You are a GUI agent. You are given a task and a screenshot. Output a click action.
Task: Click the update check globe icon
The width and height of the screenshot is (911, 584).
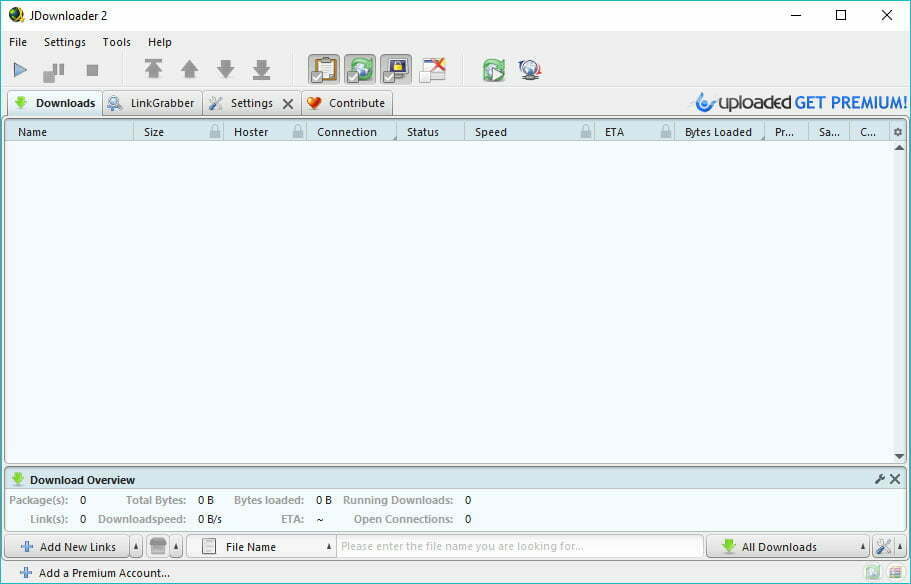529,70
